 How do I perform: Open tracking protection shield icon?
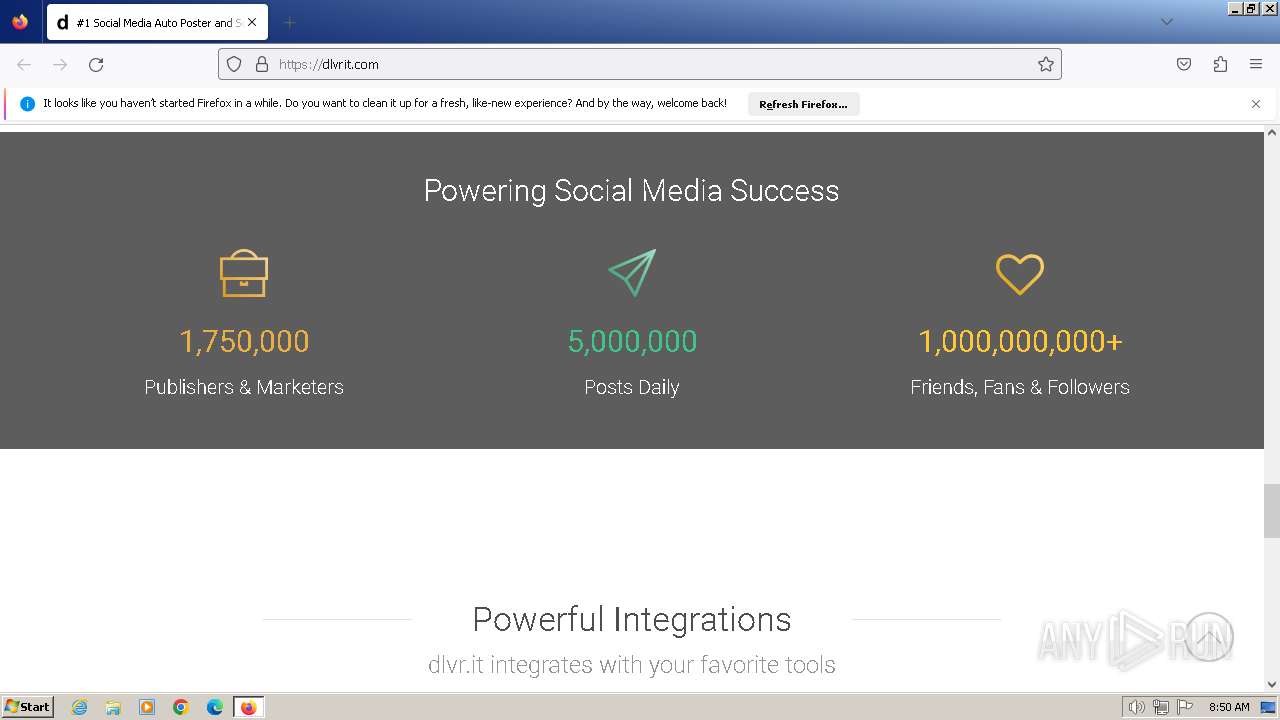[234, 64]
